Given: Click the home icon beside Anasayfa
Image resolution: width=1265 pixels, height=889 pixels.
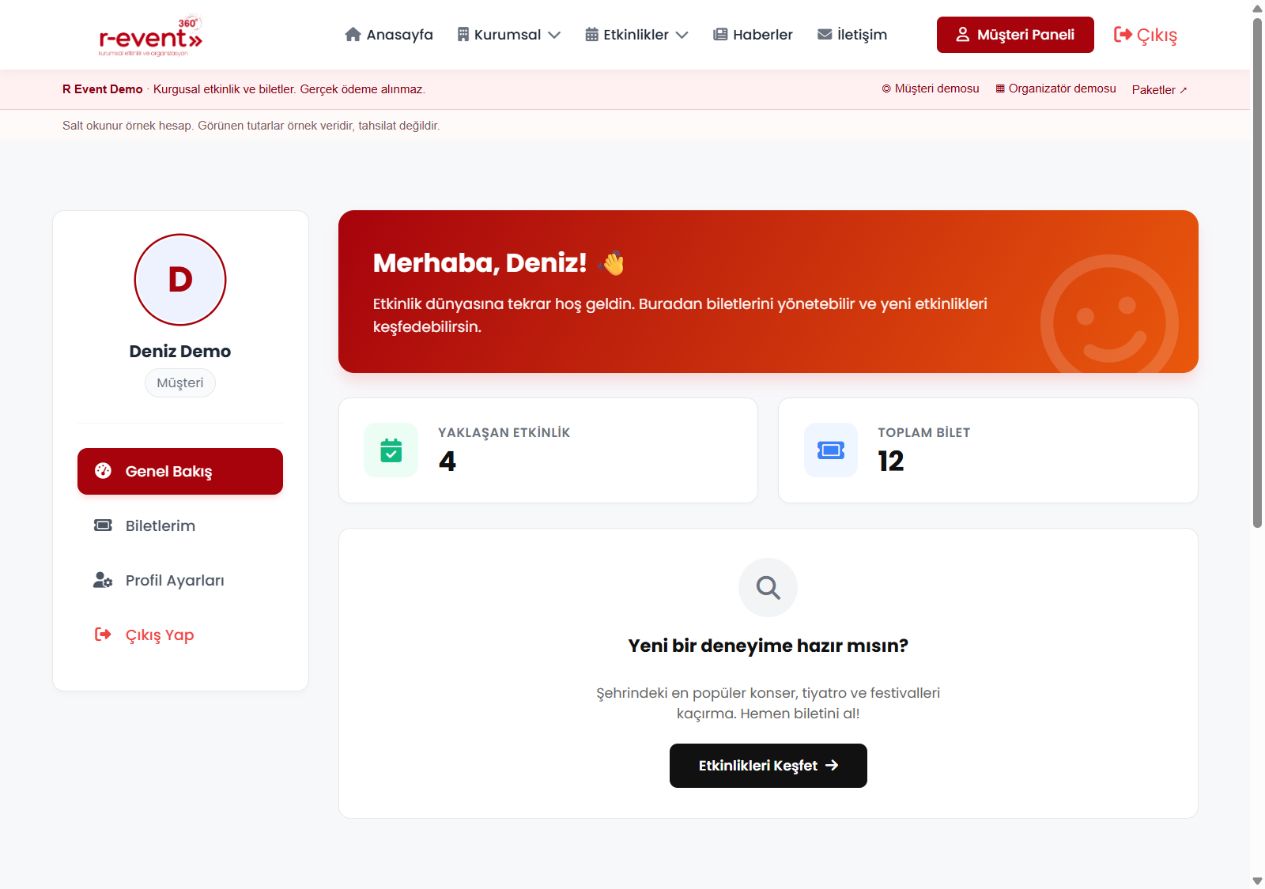Looking at the screenshot, I should coord(352,34).
